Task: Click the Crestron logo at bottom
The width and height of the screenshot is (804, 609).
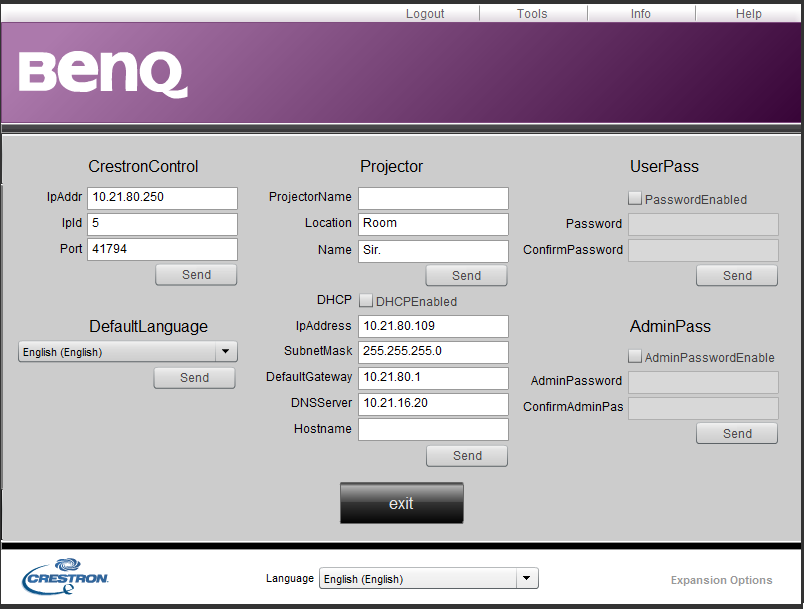Action: coord(65,577)
